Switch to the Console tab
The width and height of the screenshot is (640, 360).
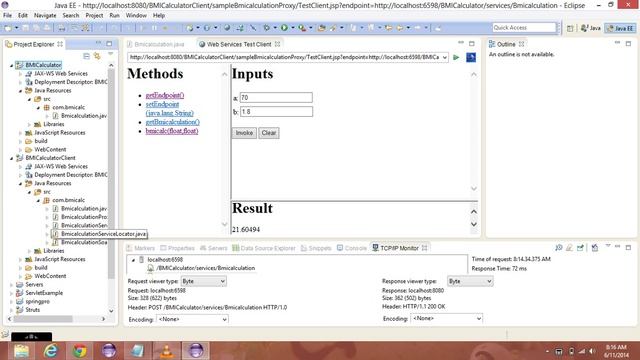[352, 248]
